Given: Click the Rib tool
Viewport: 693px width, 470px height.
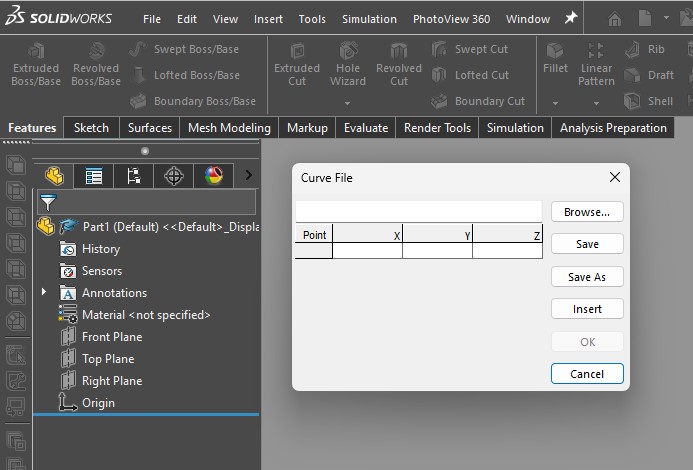Looking at the screenshot, I should point(644,49).
